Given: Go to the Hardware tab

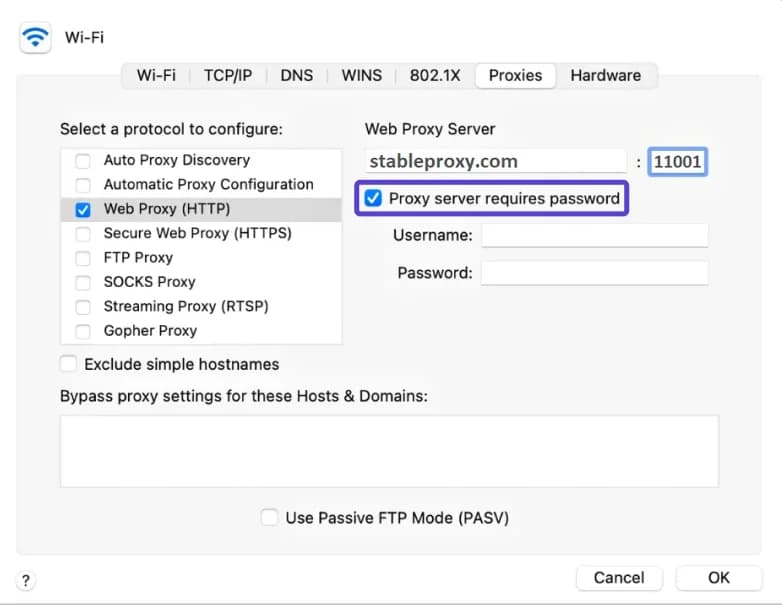Looking at the screenshot, I should 605,75.
